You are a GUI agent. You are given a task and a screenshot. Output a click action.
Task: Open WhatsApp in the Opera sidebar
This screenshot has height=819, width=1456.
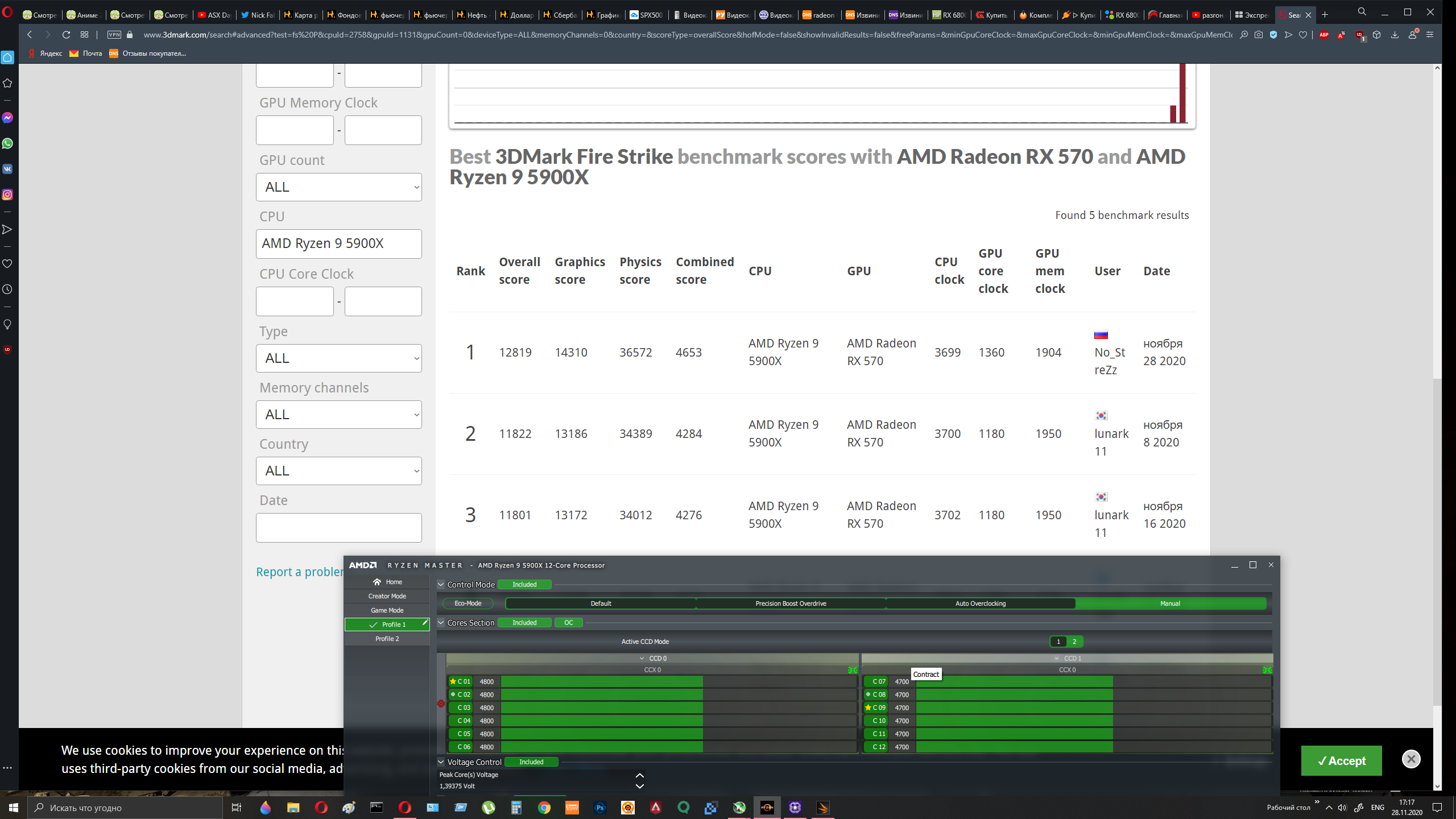[x=7, y=143]
